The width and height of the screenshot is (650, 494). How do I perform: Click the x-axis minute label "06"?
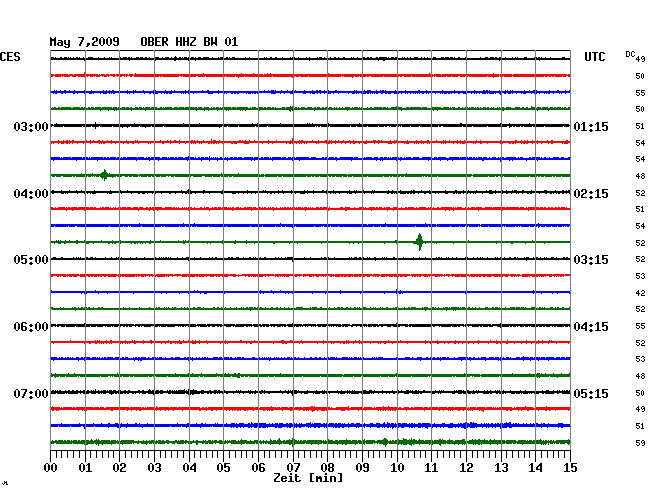[258, 467]
